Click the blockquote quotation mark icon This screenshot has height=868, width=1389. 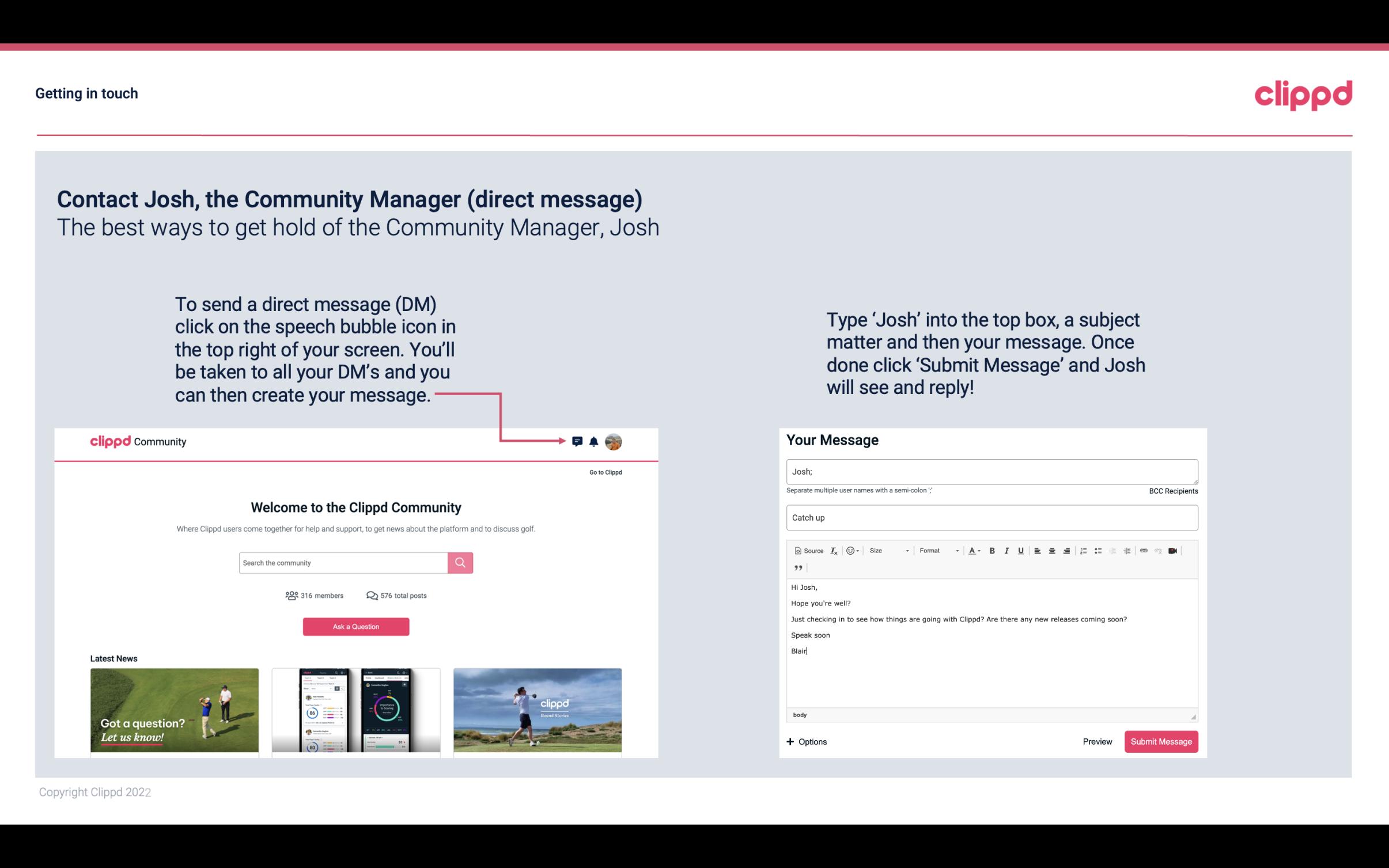click(796, 568)
